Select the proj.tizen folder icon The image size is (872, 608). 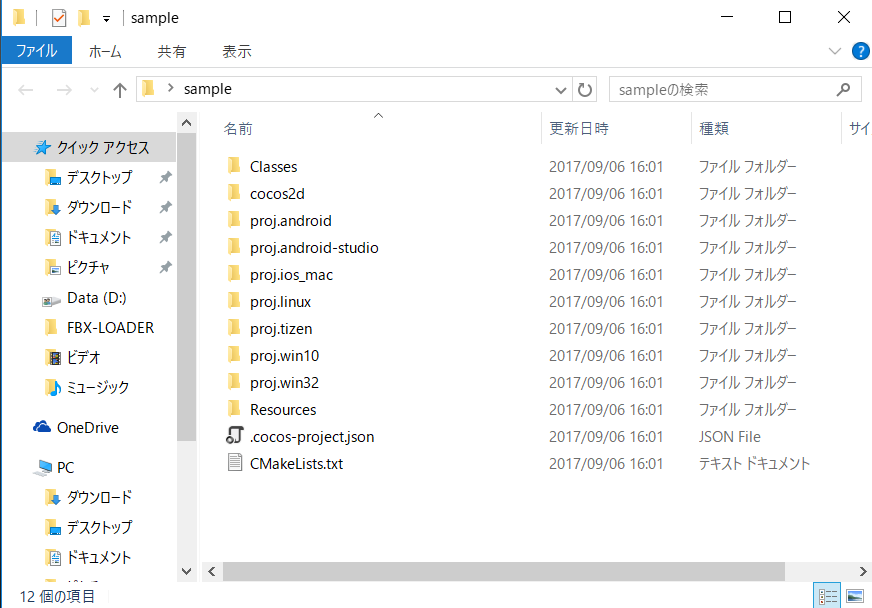234,328
